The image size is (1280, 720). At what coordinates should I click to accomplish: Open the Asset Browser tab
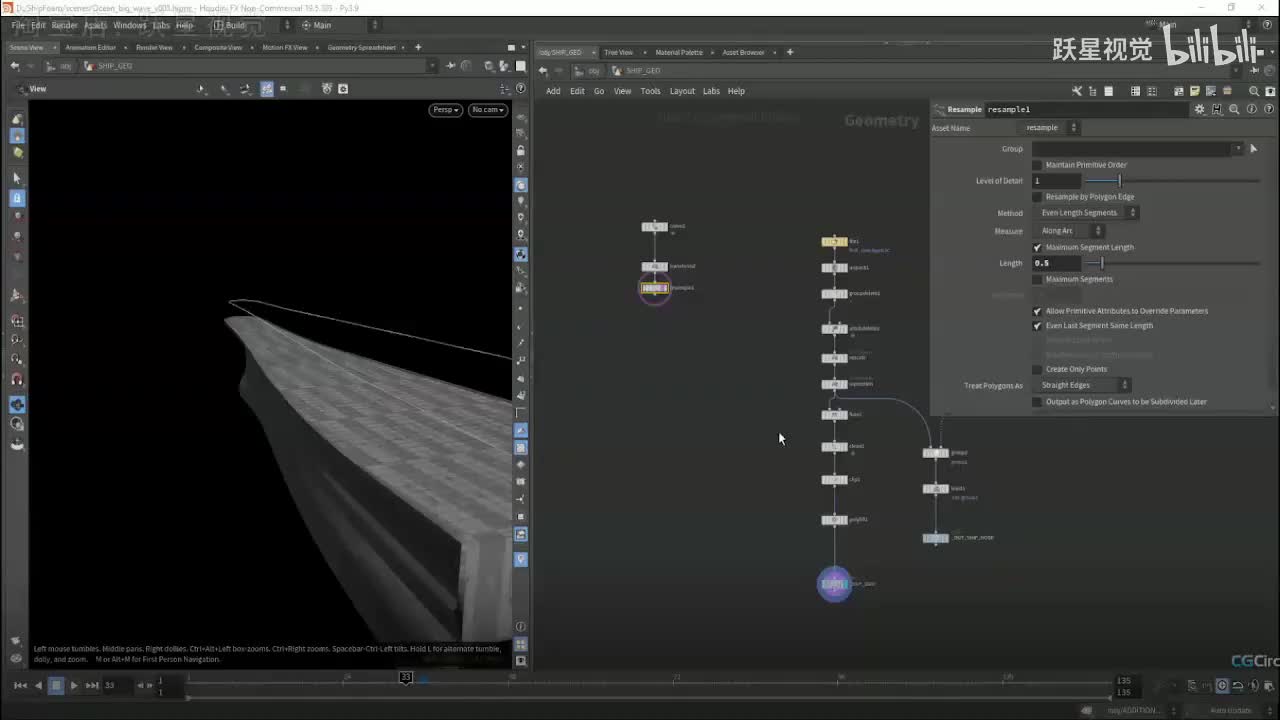[744, 52]
